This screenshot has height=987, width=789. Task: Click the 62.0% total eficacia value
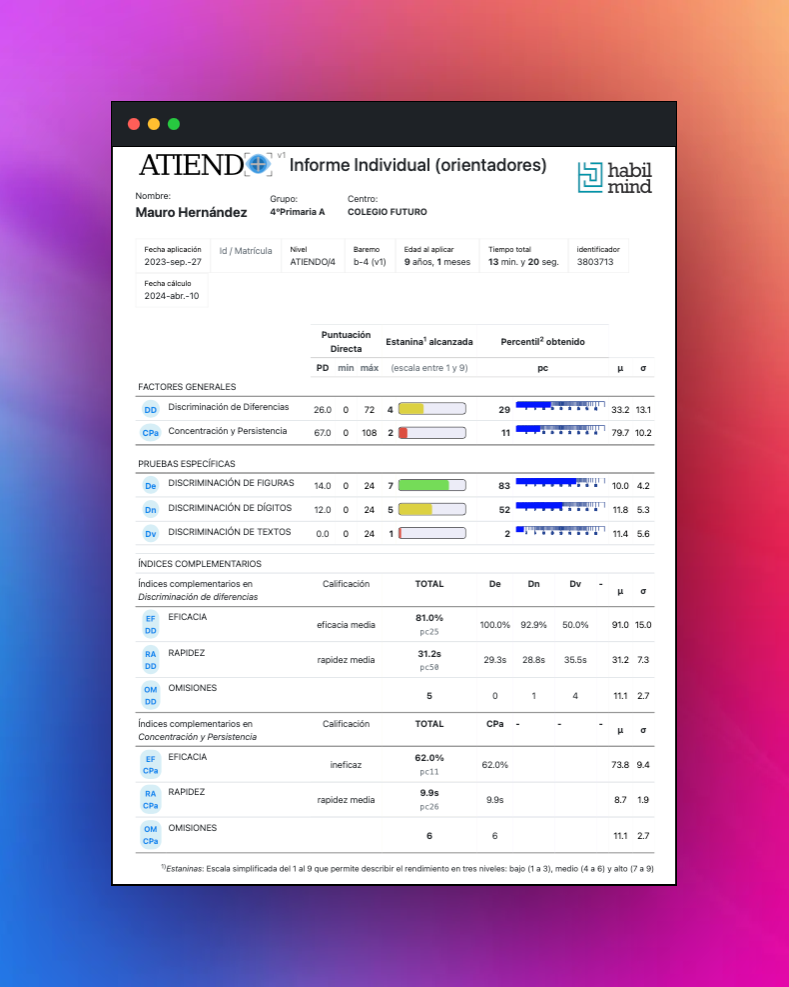pyautogui.click(x=429, y=758)
